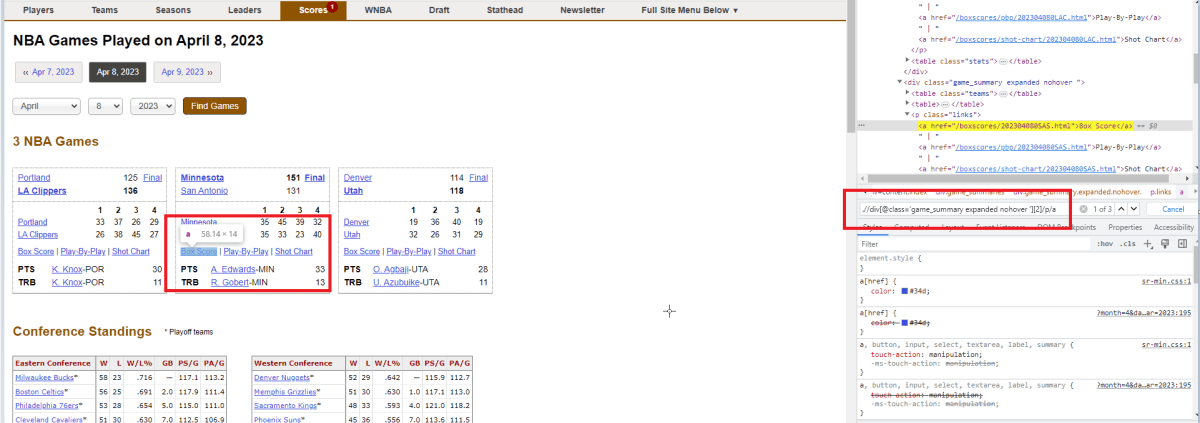Collapse the div game_summary expanded nohover node
Viewport: 1200px width, 423px height.
coord(900,82)
